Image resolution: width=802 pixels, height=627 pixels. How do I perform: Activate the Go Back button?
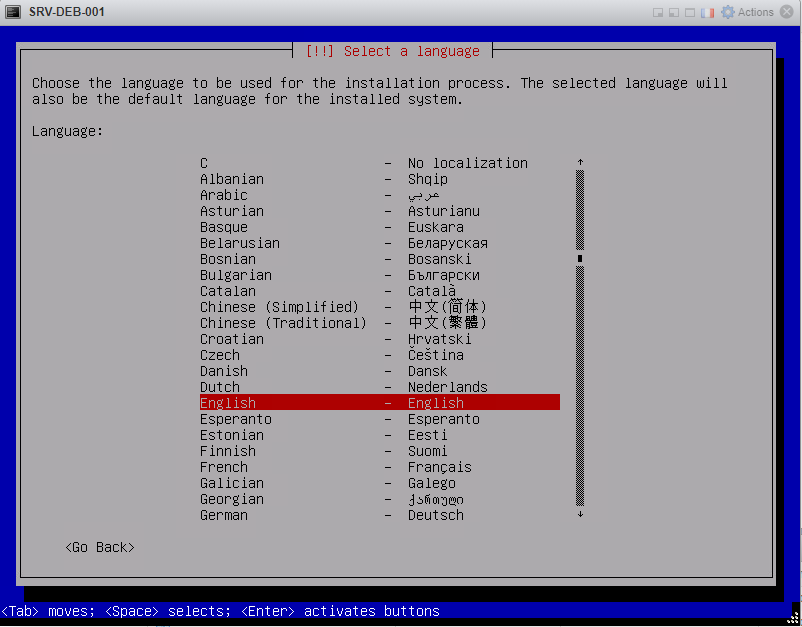[x=100, y=547]
